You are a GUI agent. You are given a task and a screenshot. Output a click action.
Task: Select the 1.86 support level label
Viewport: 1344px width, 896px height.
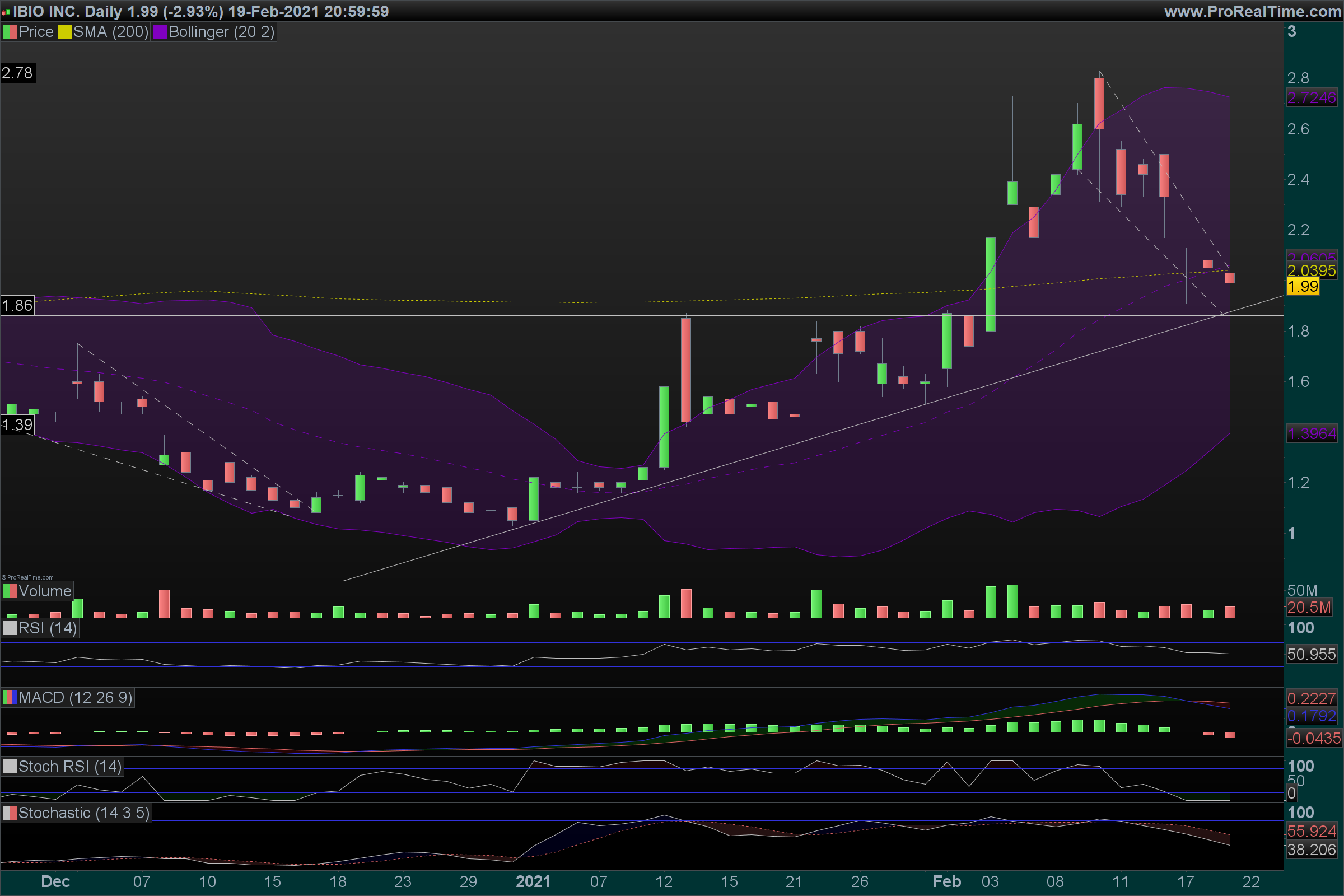pos(18,306)
